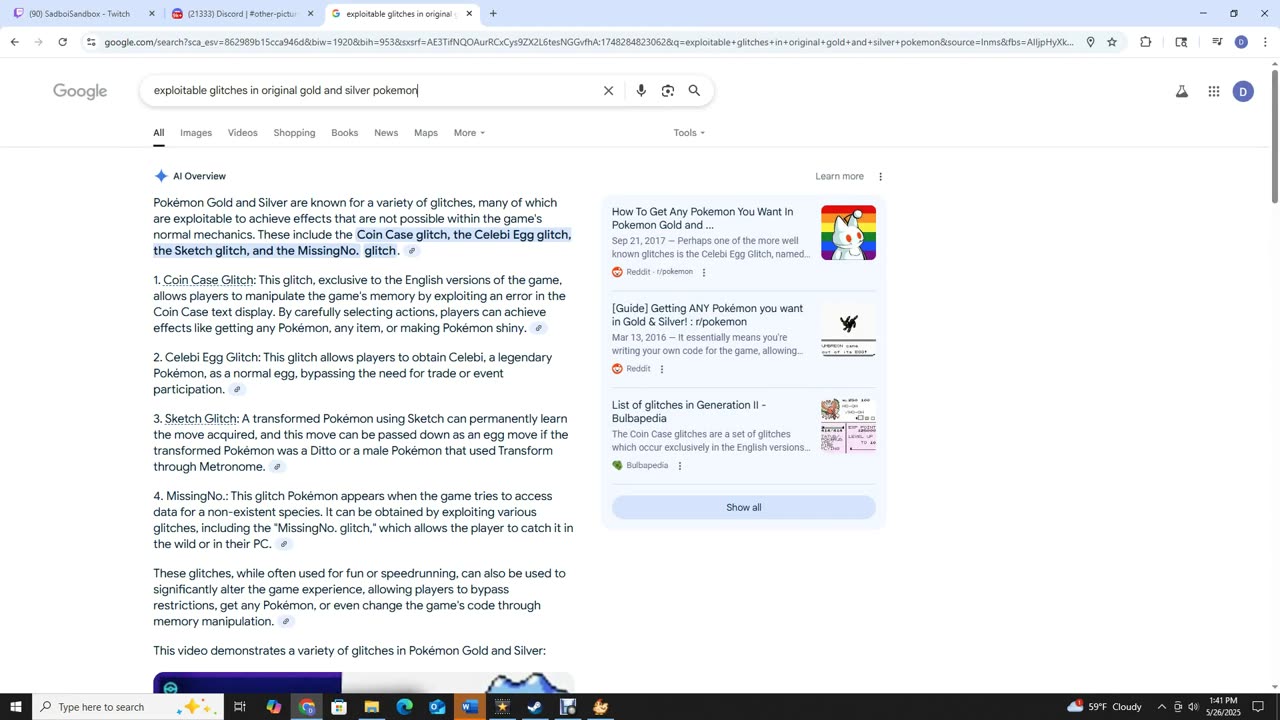Expand the More search filters dropdown

(x=469, y=133)
